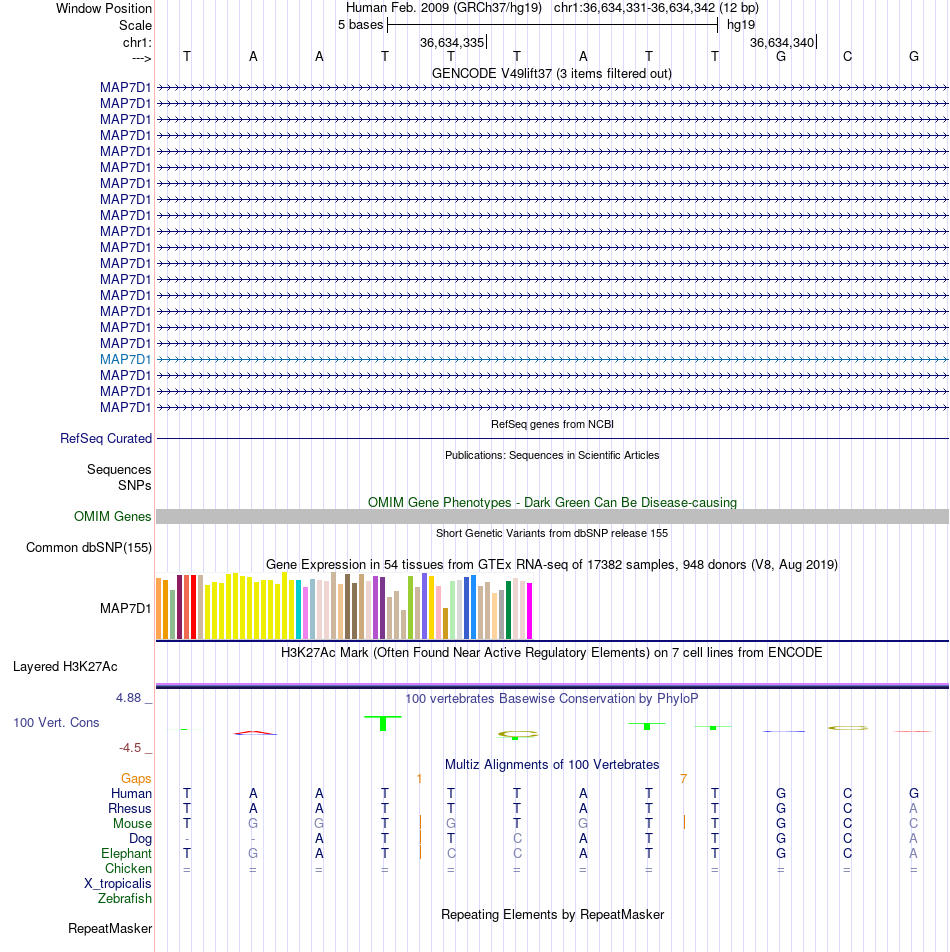This screenshot has height=952, width=950.
Task: Click the Sequences track label
Action: (x=119, y=469)
